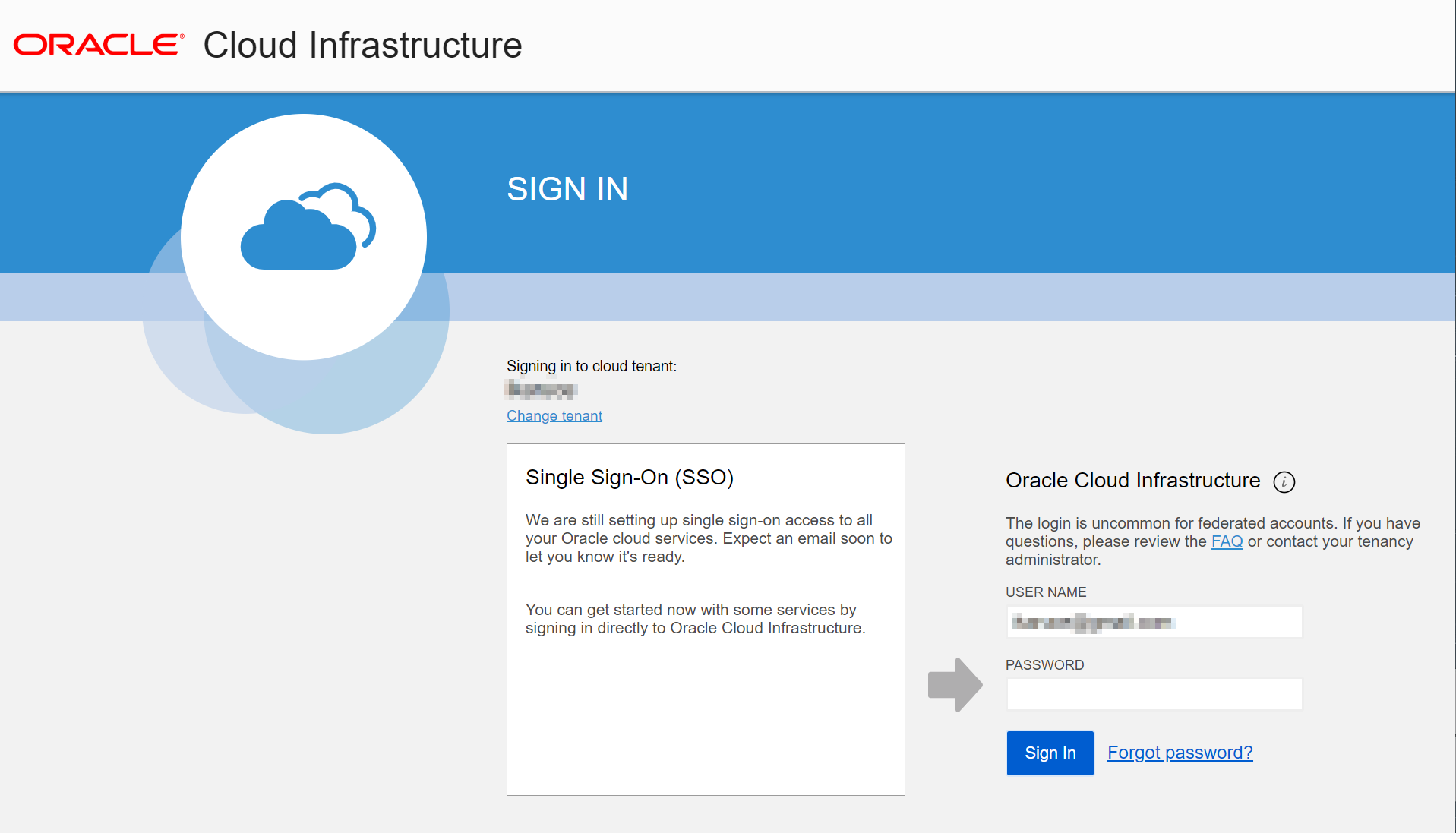Viewport: 1456px width, 833px height.
Task: Click the cloud icon in white circle
Action: click(308, 226)
